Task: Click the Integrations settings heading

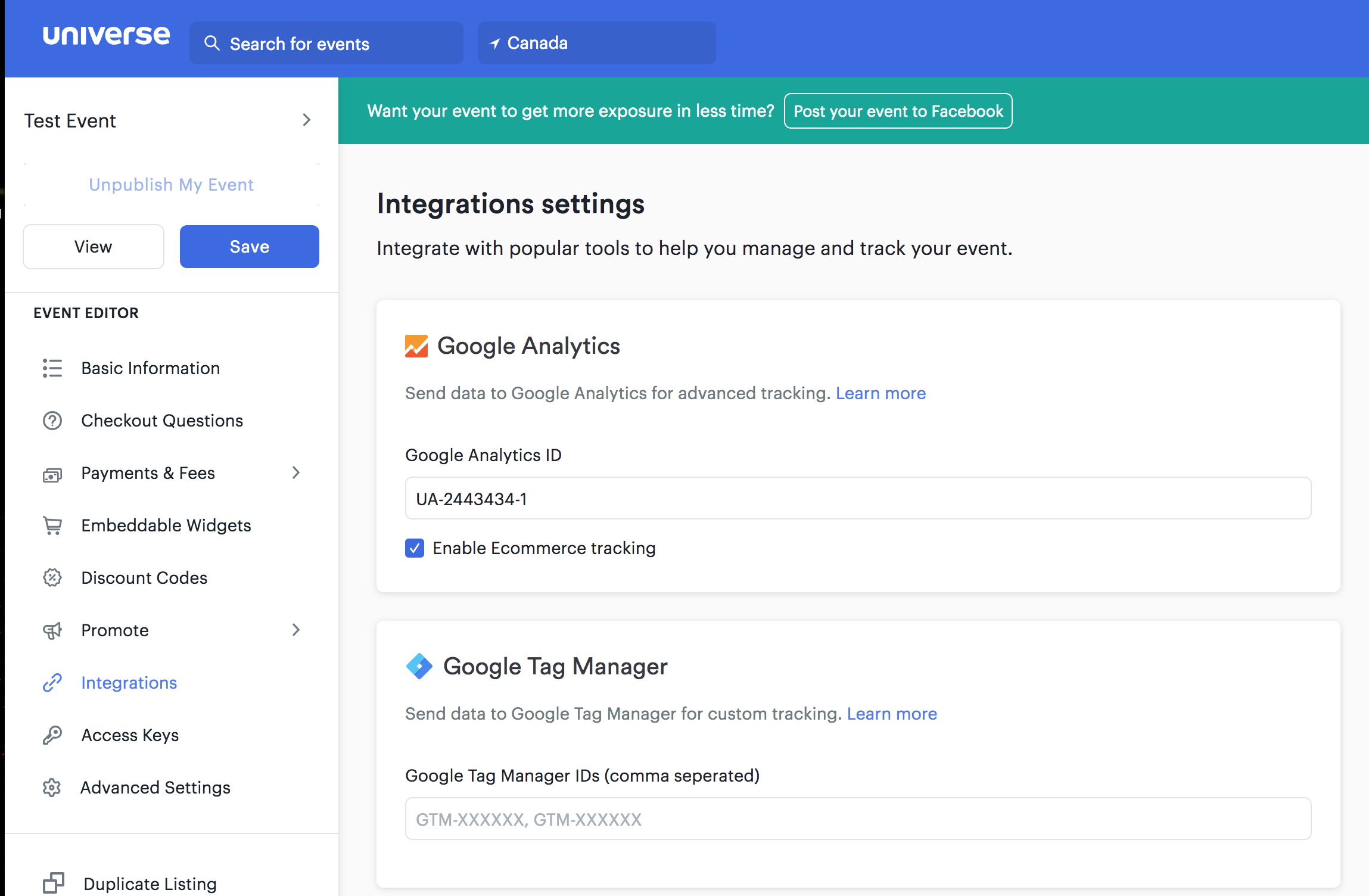Action: 511,204
